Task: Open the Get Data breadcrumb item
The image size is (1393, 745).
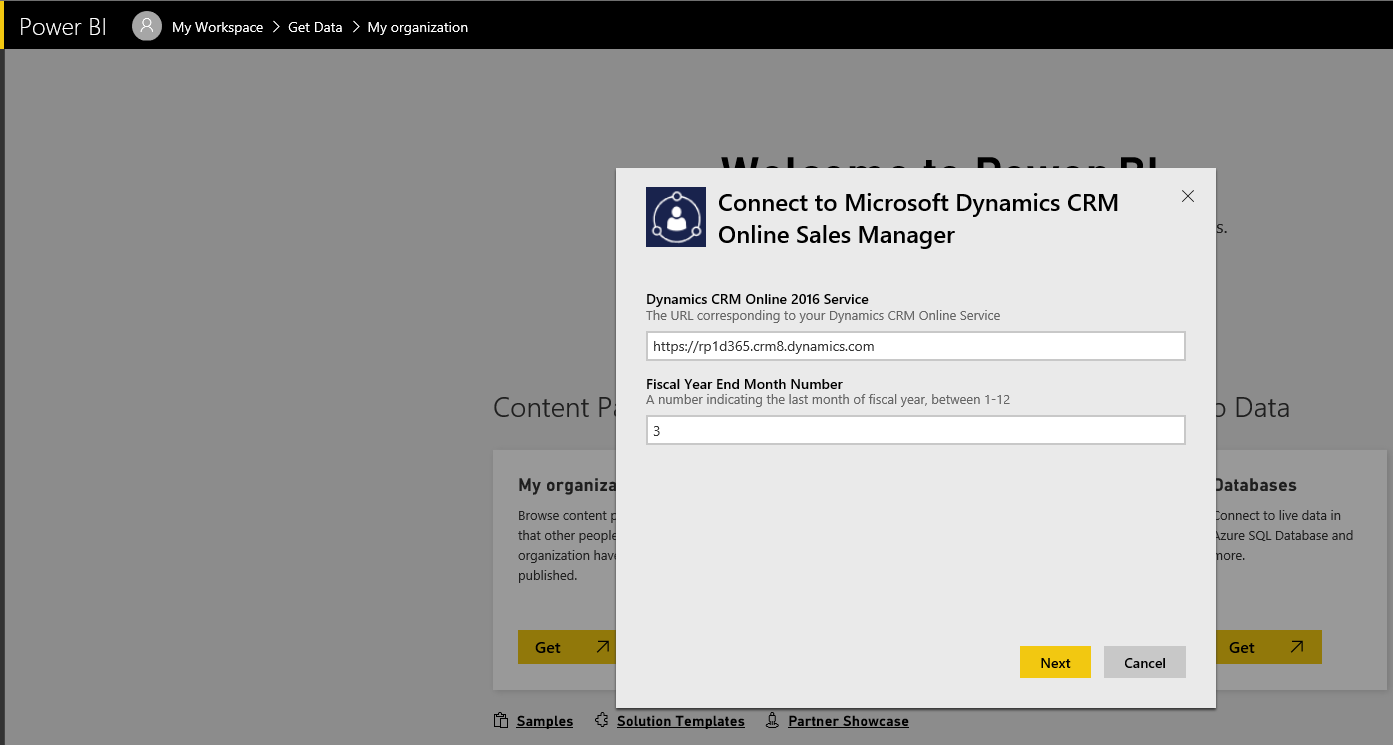Action: tap(315, 27)
